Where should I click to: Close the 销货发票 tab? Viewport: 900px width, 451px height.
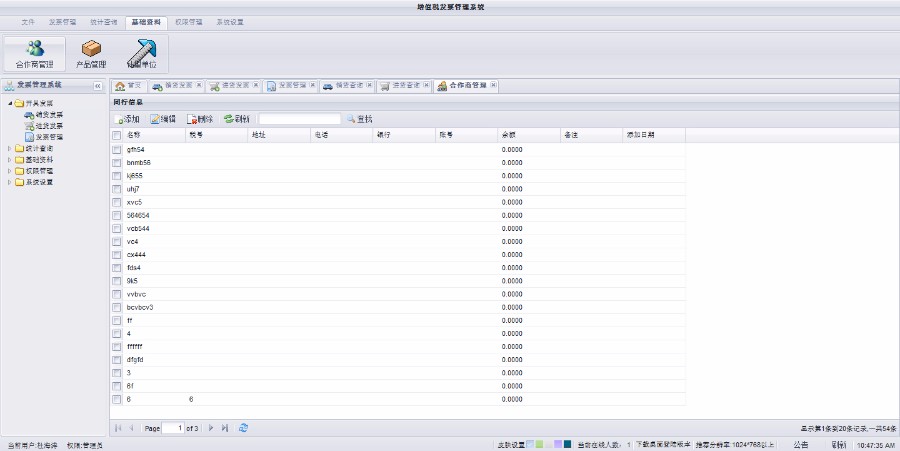pyautogui.click(x=199, y=85)
